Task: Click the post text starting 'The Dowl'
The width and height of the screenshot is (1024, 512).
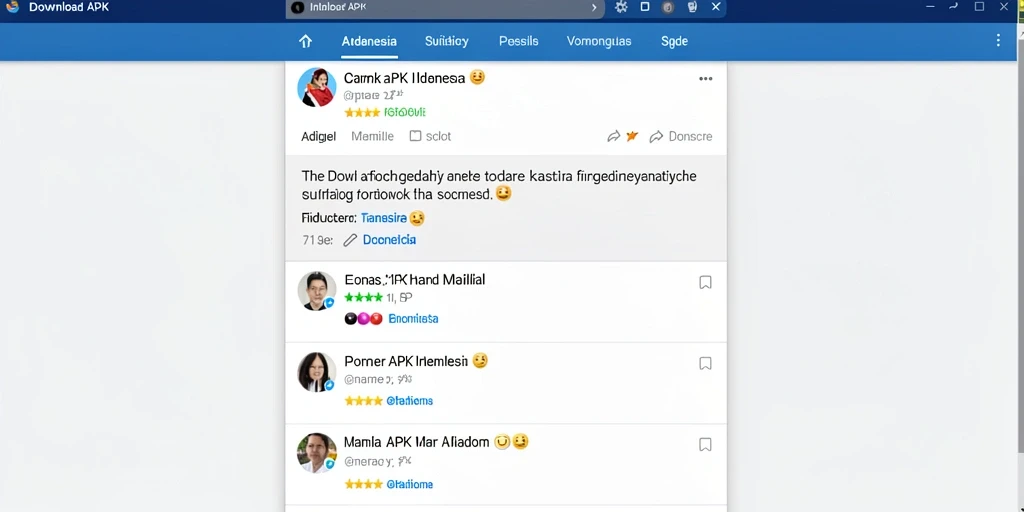Action: [x=499, y=185]
